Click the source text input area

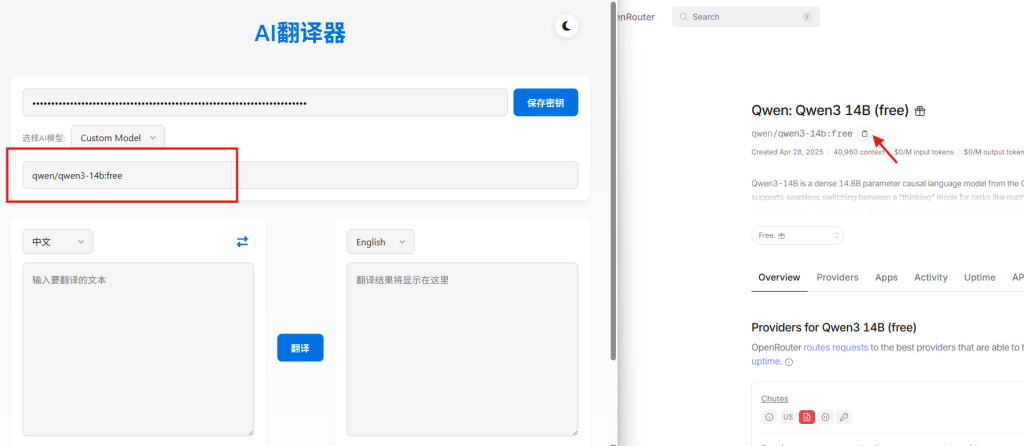[x=138, y=349]
